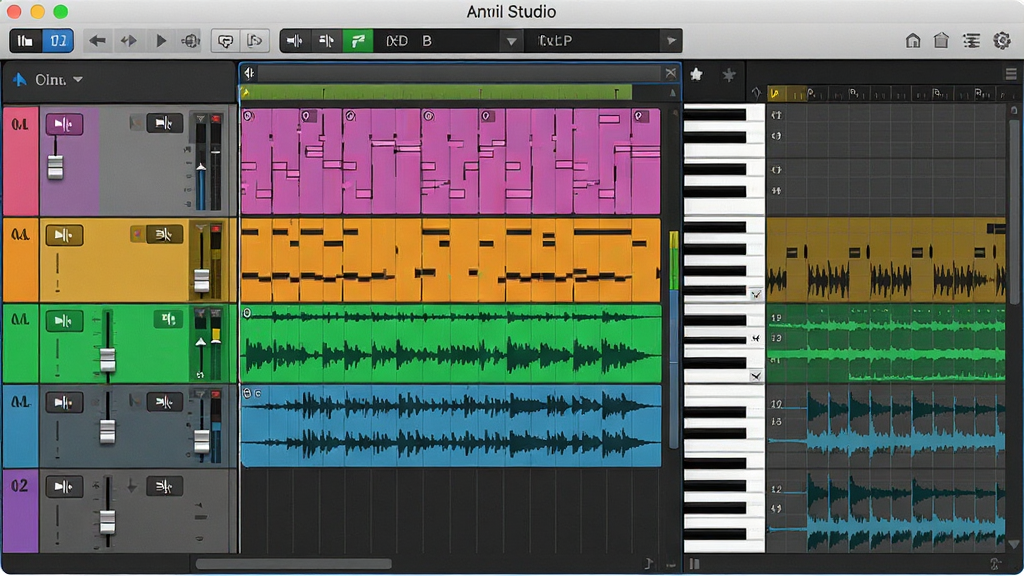Expand the DXD B dropdown arrow

click(511, 41)
